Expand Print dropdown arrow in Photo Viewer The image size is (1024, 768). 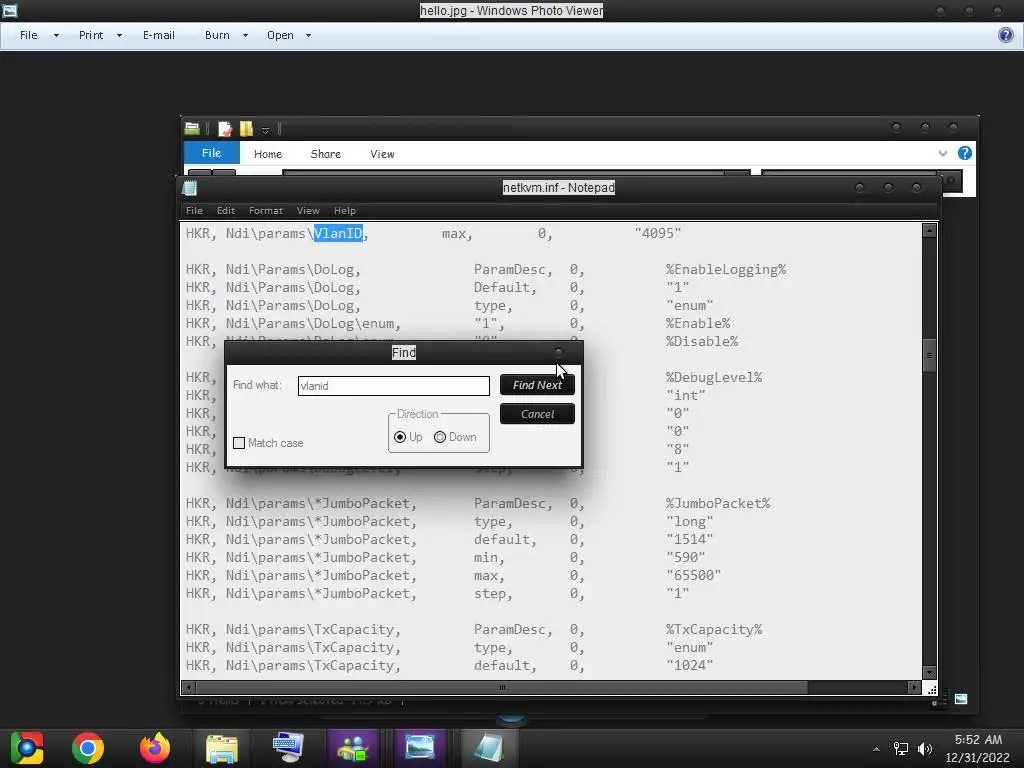pyautogui.click(x=120, y=35)
